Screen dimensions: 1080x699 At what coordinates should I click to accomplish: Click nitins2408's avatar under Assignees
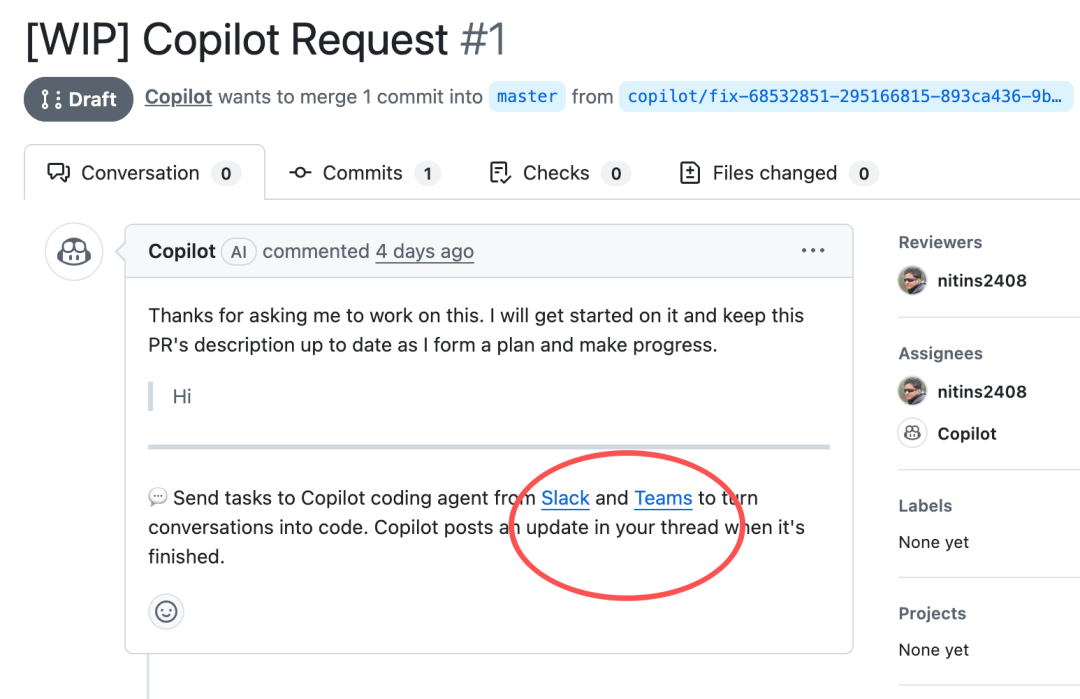[912, 391]
